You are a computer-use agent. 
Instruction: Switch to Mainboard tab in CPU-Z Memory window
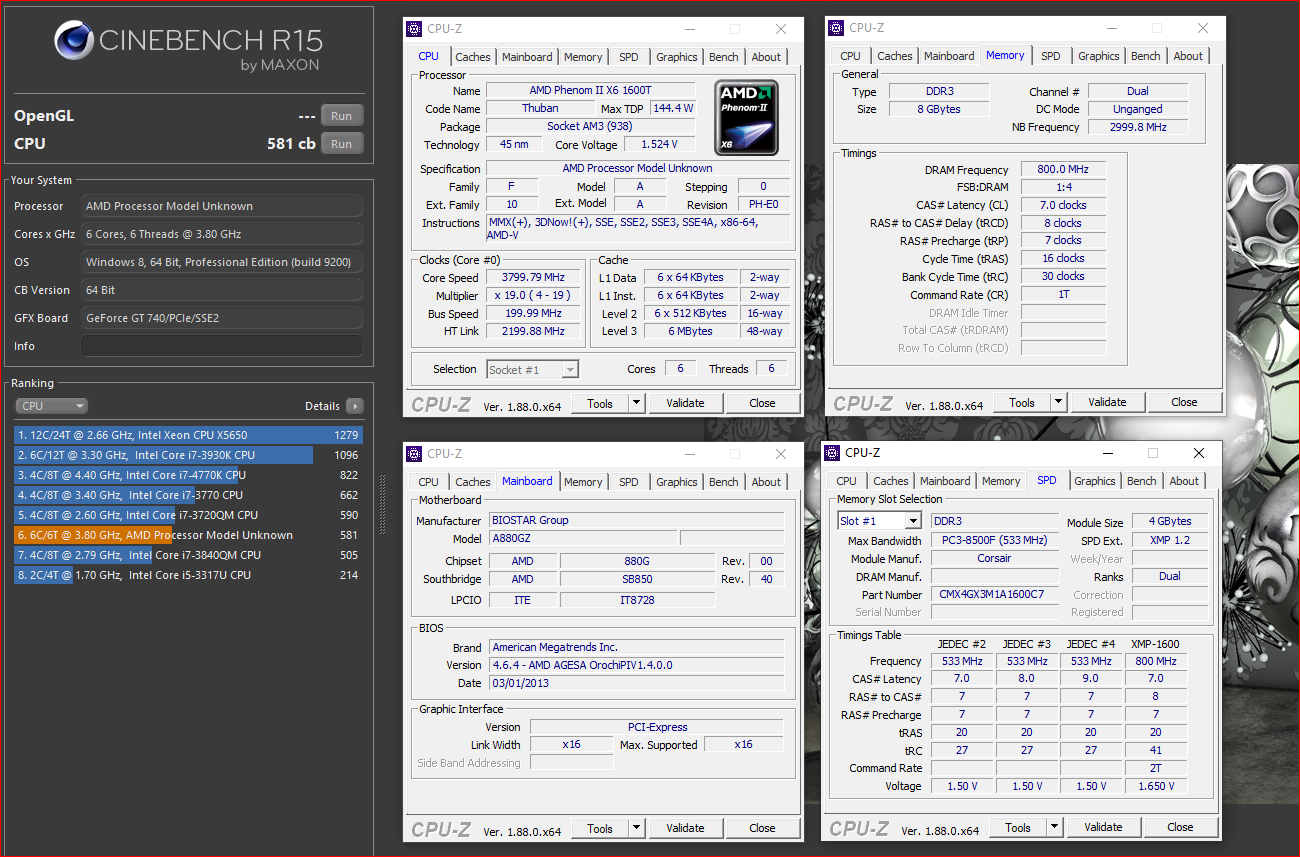point(949,56)
